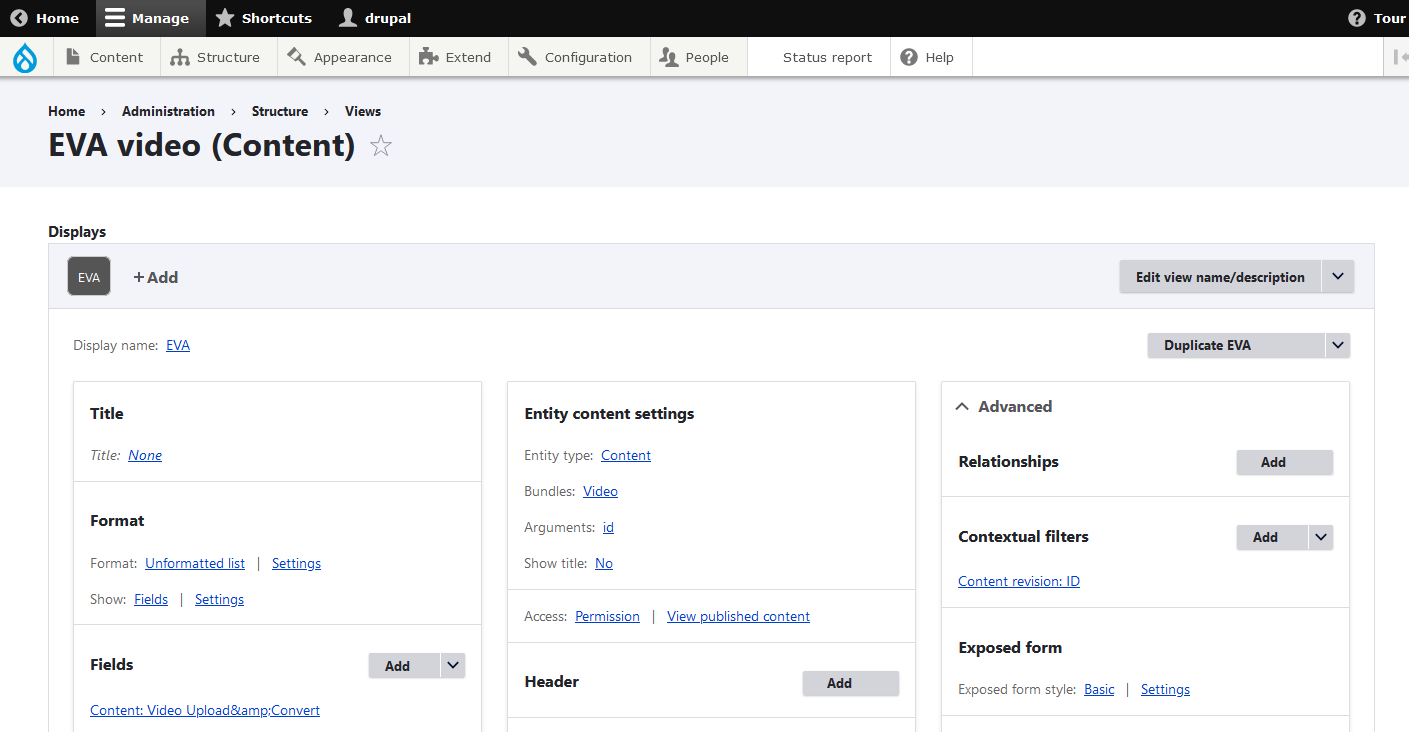Open Appearance via its paintbrush icon
The image size is (1409, 732).
[x=296, y=56]
